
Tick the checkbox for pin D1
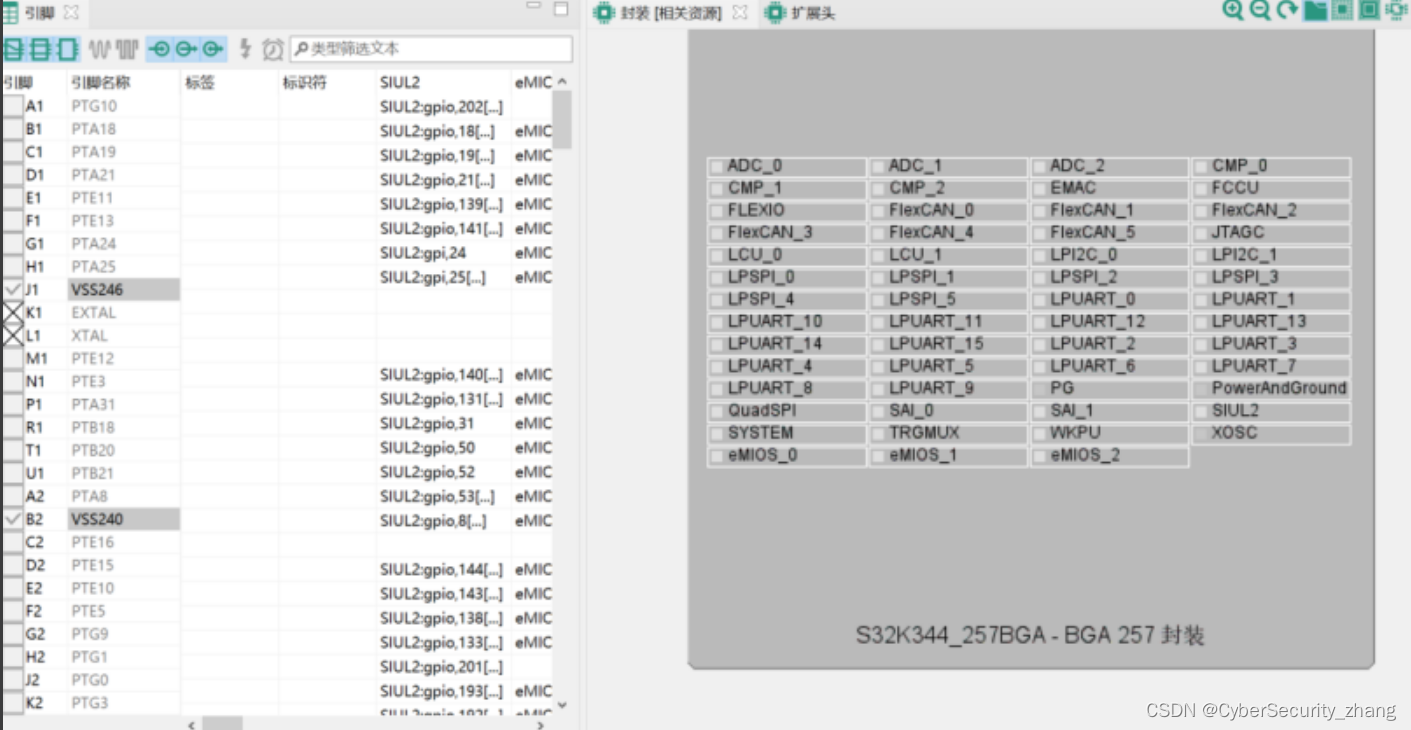pyautogui.click(x=12, y=175)
